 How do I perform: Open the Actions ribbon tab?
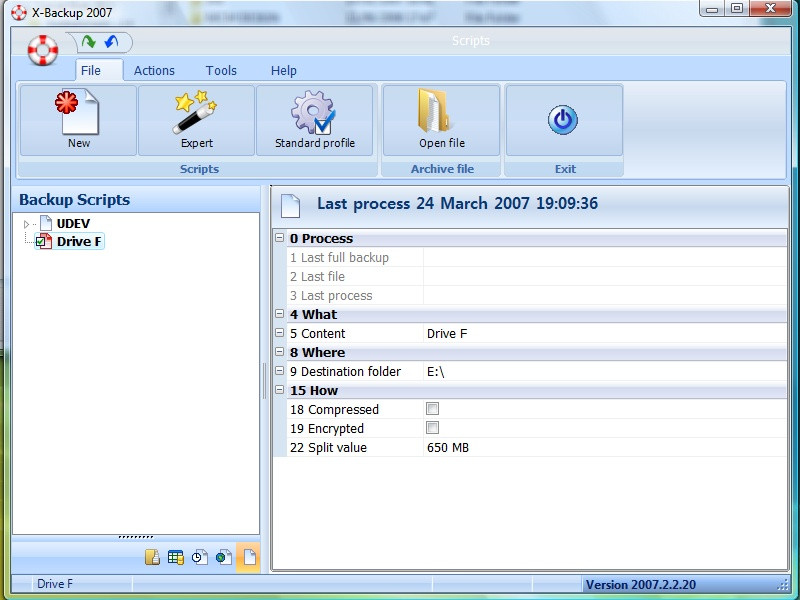point(154,70)
